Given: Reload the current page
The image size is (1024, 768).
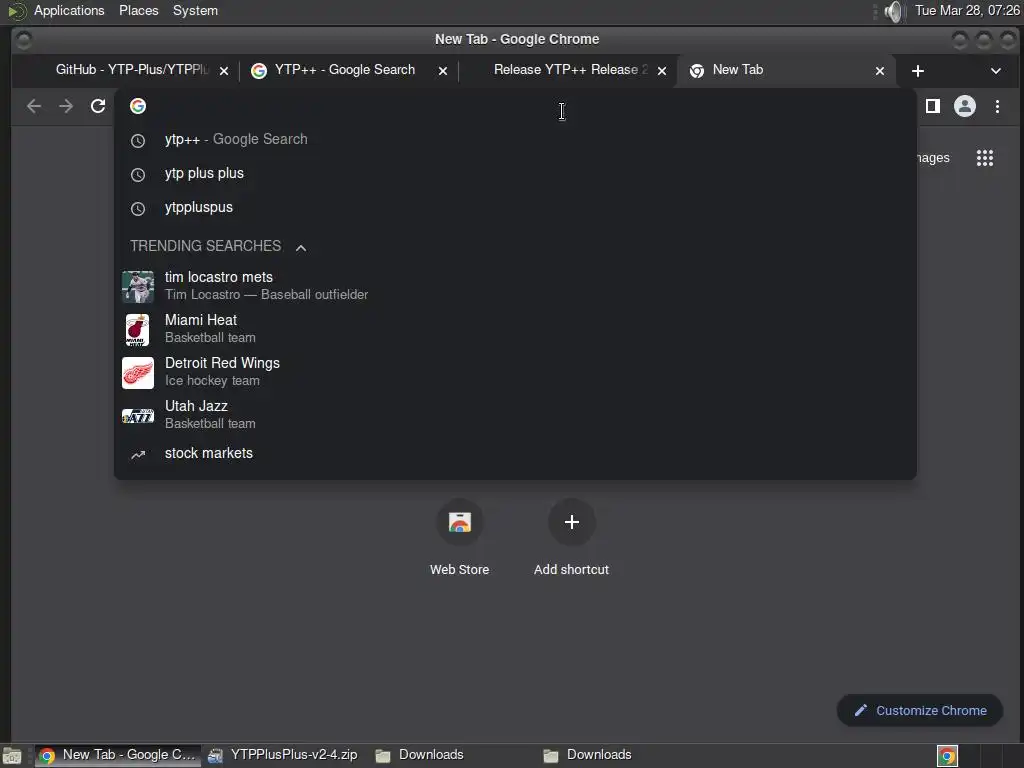Looking at the screenshot, I should (98, 106).
